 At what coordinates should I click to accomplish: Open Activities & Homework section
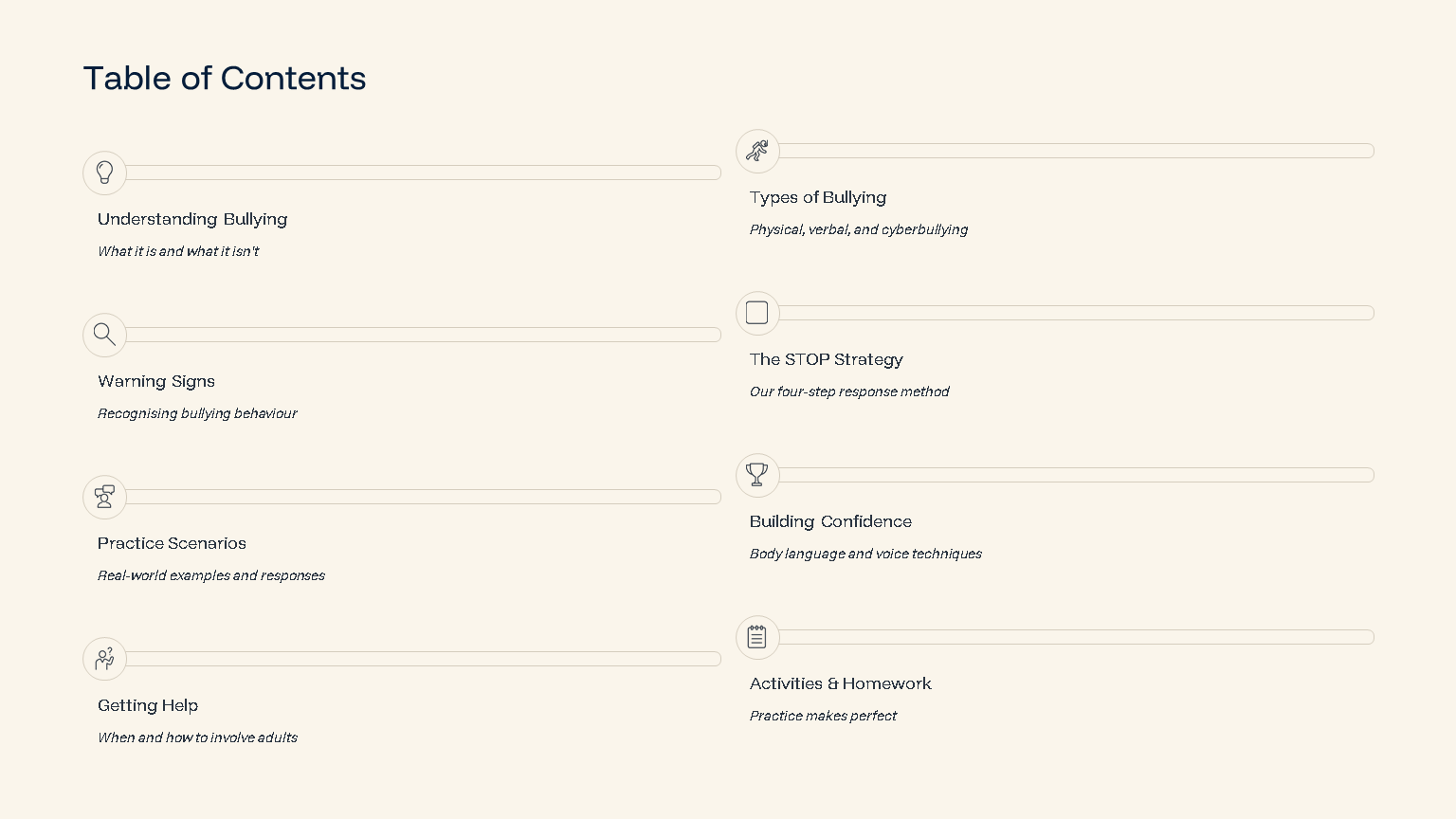pos(840,683)
